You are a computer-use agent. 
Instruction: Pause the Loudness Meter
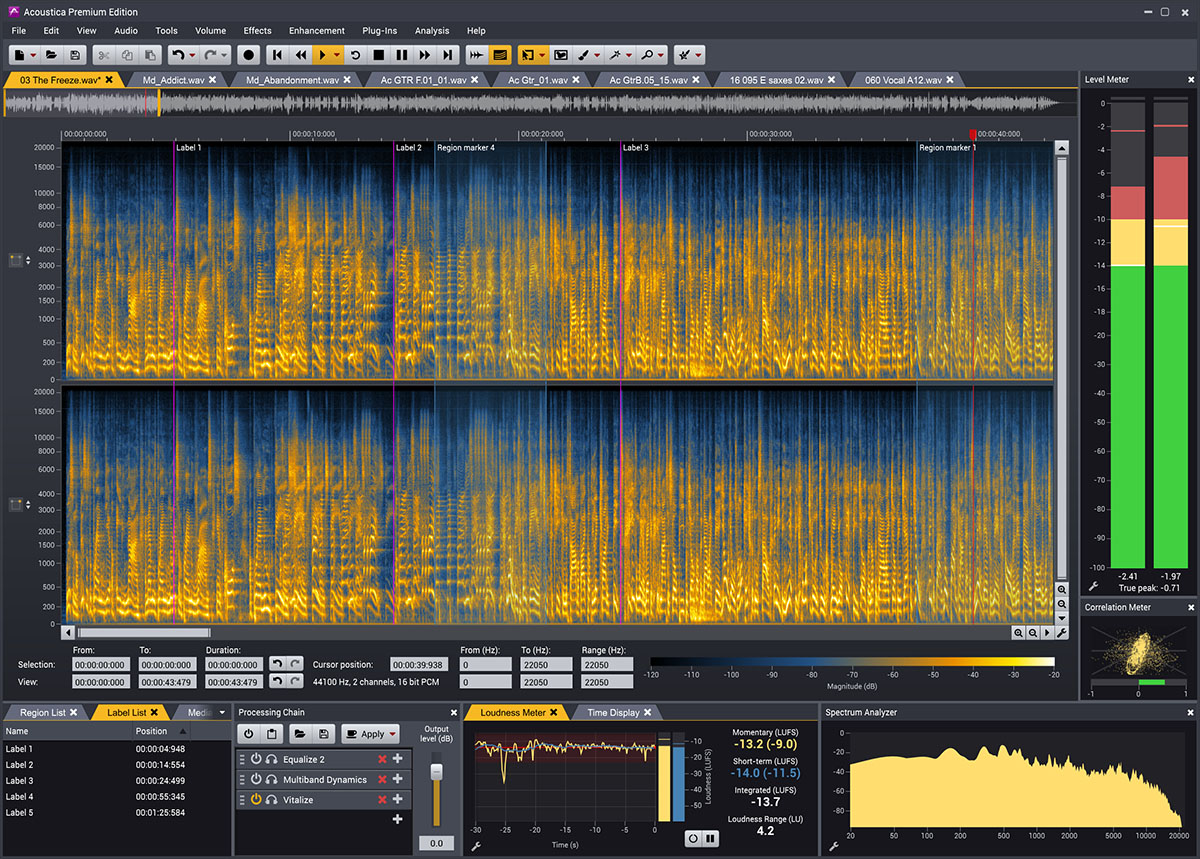(710, 838)
